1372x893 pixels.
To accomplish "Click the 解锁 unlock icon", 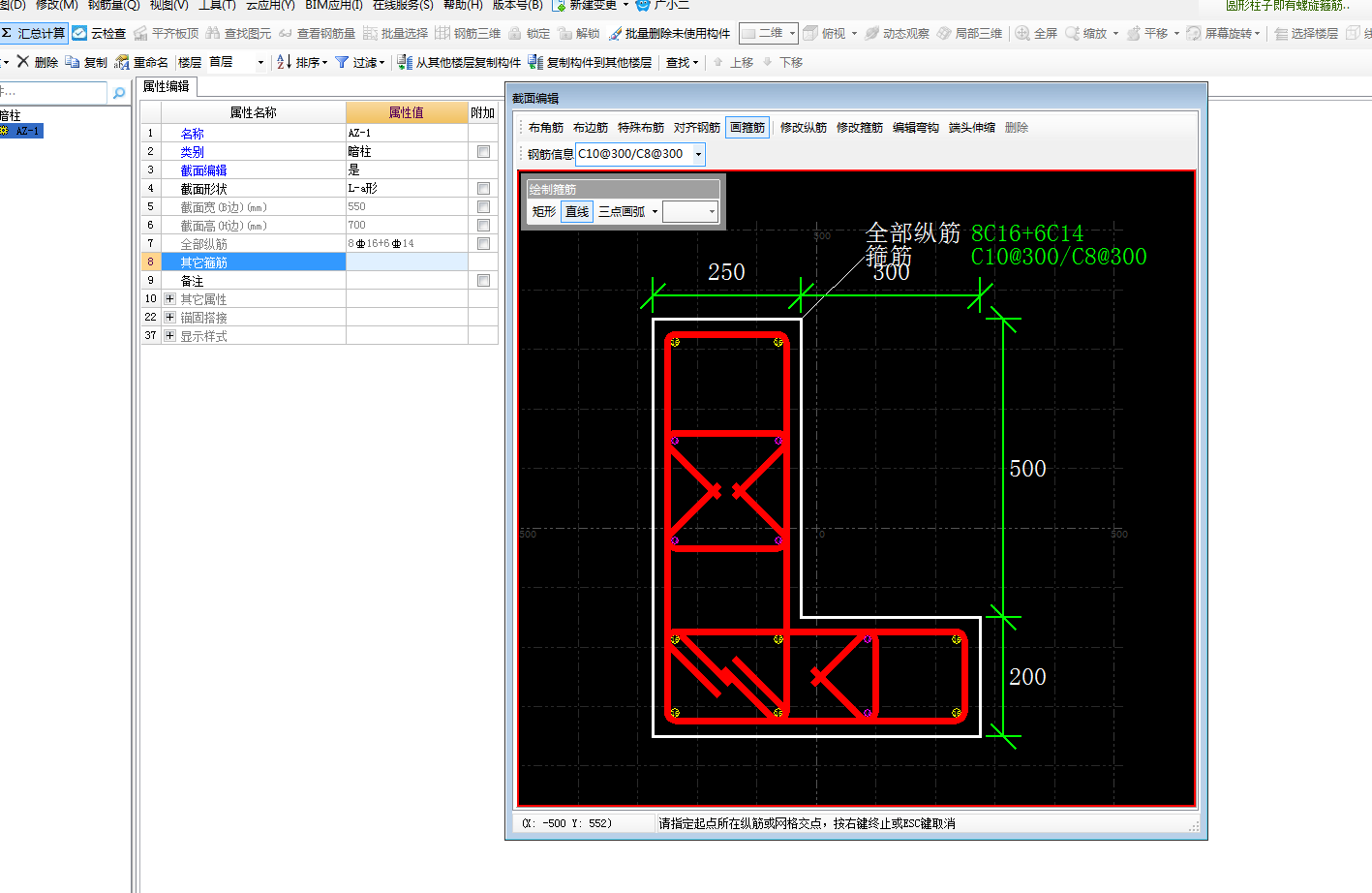I will click(x=564, y=33).
